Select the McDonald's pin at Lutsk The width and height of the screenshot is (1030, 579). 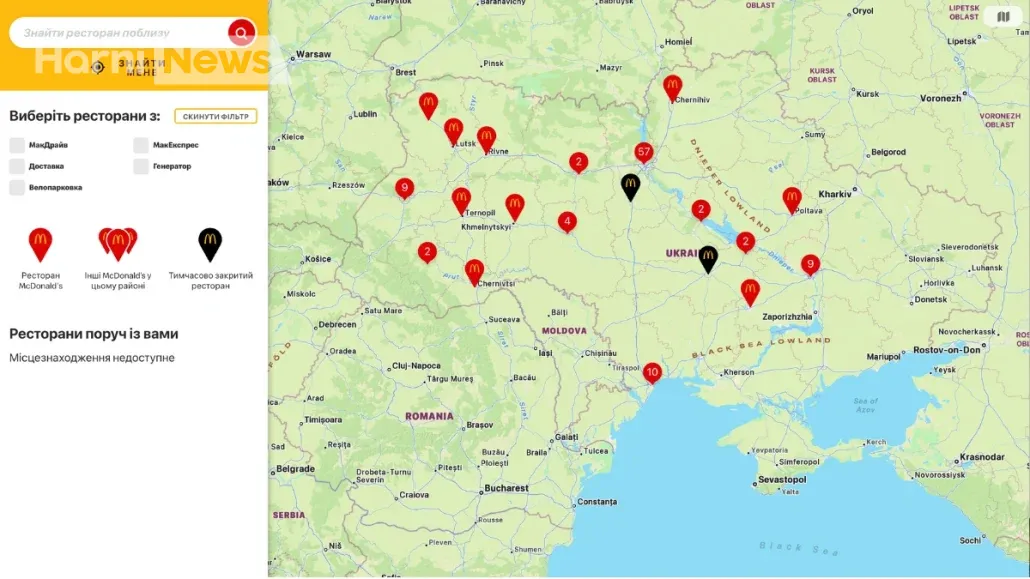point(453,130)
